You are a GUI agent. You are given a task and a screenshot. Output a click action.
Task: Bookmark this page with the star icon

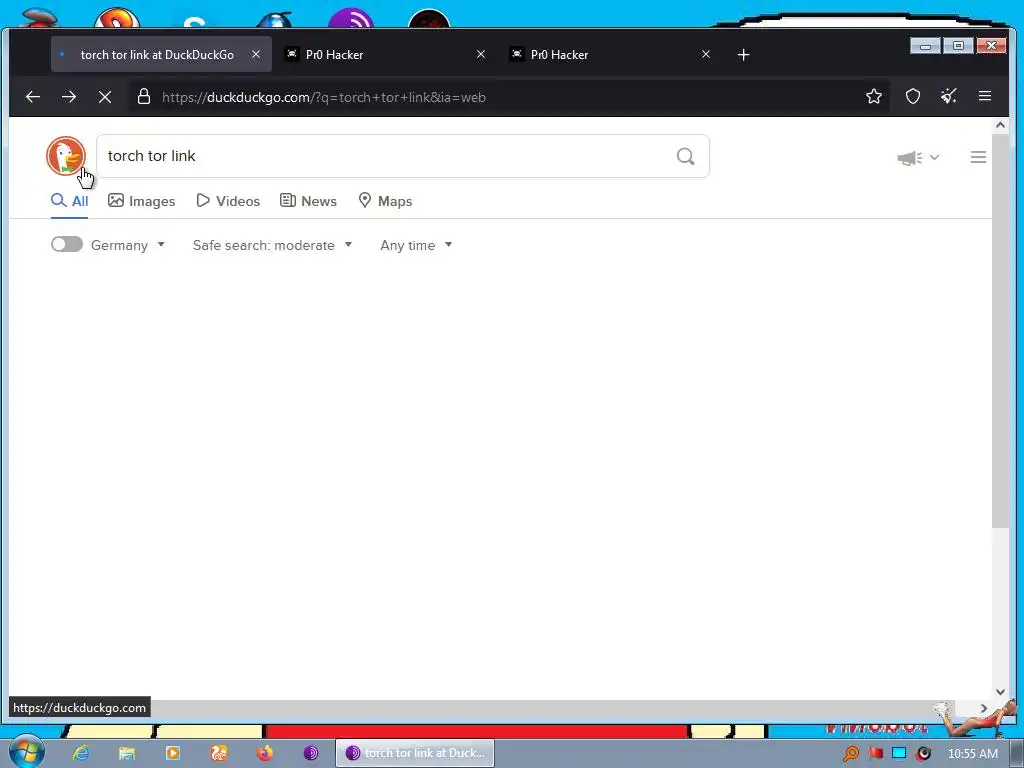874,97
